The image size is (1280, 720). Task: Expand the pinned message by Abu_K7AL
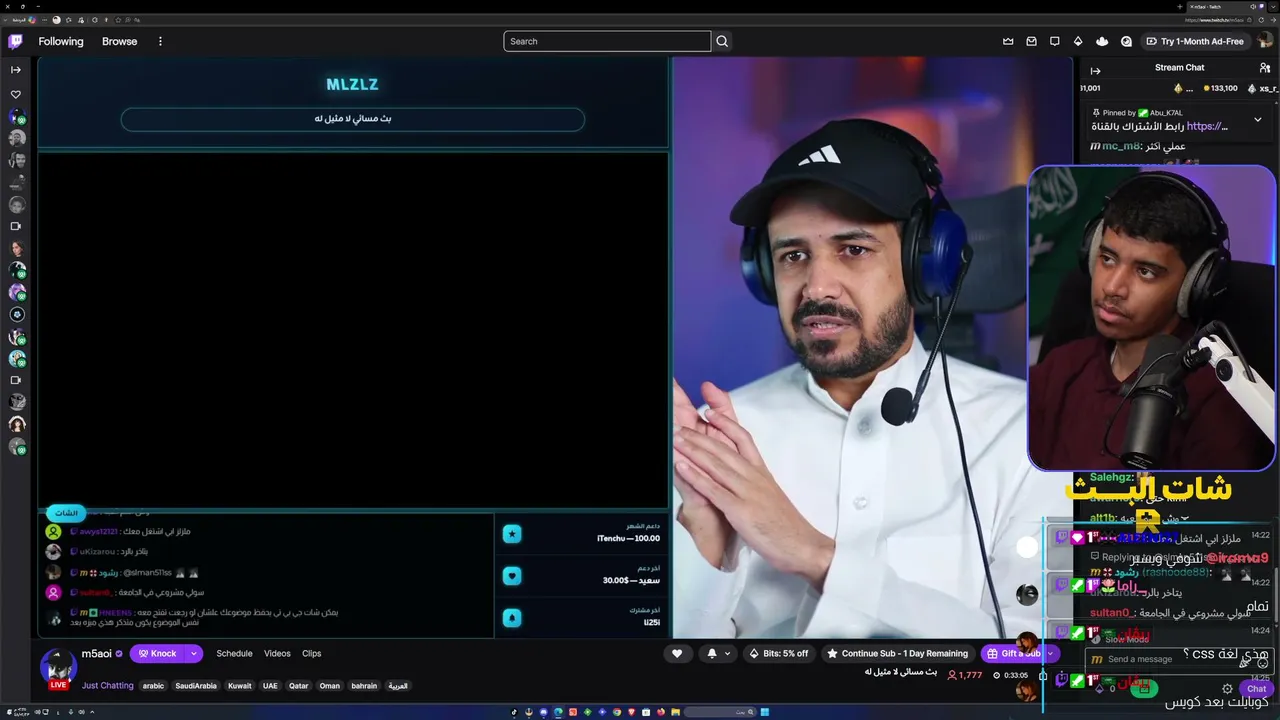tap(1257, 120)
